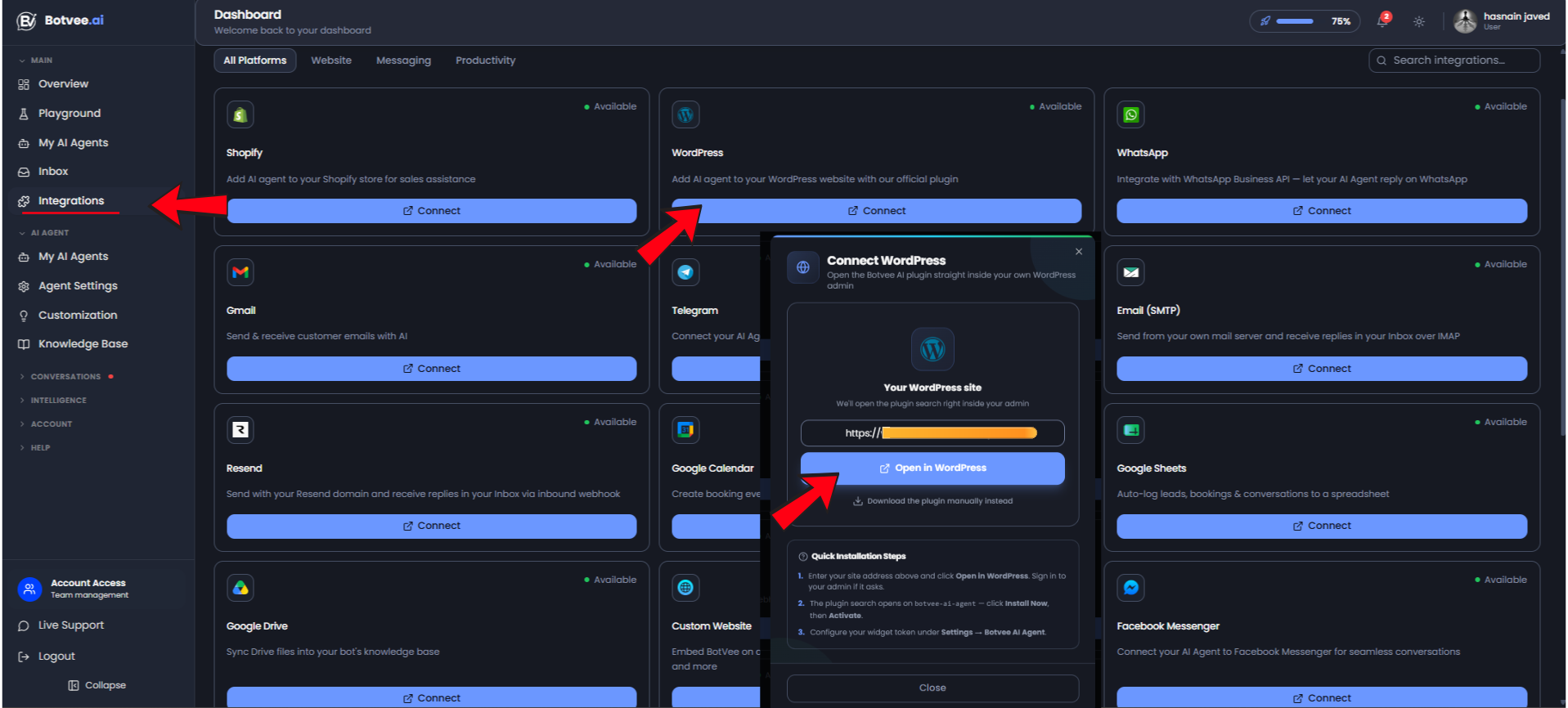
Task: Click the WhatsApp icon
Action: 1130,115
